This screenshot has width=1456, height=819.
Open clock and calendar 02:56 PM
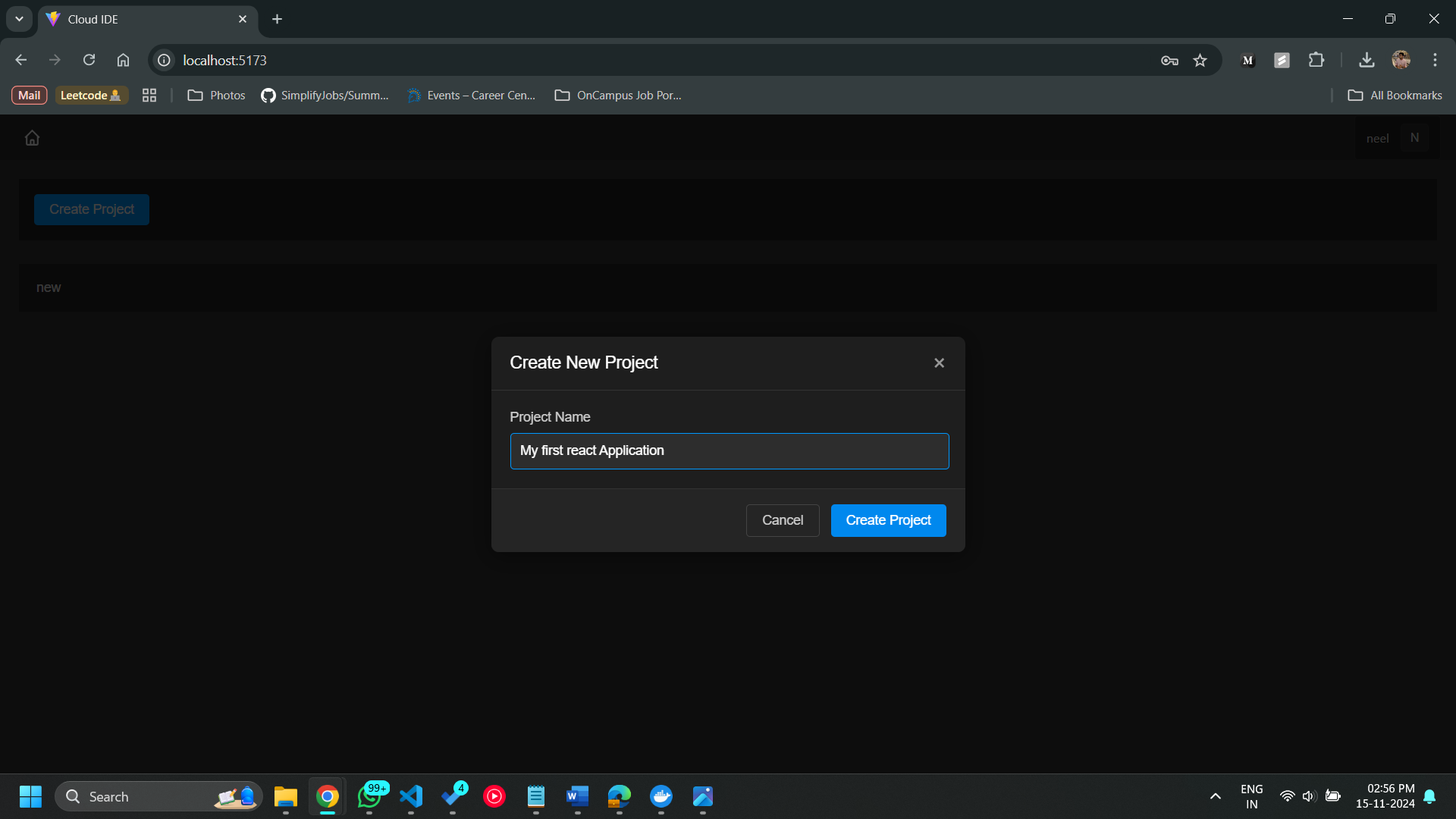(1385, 796)
